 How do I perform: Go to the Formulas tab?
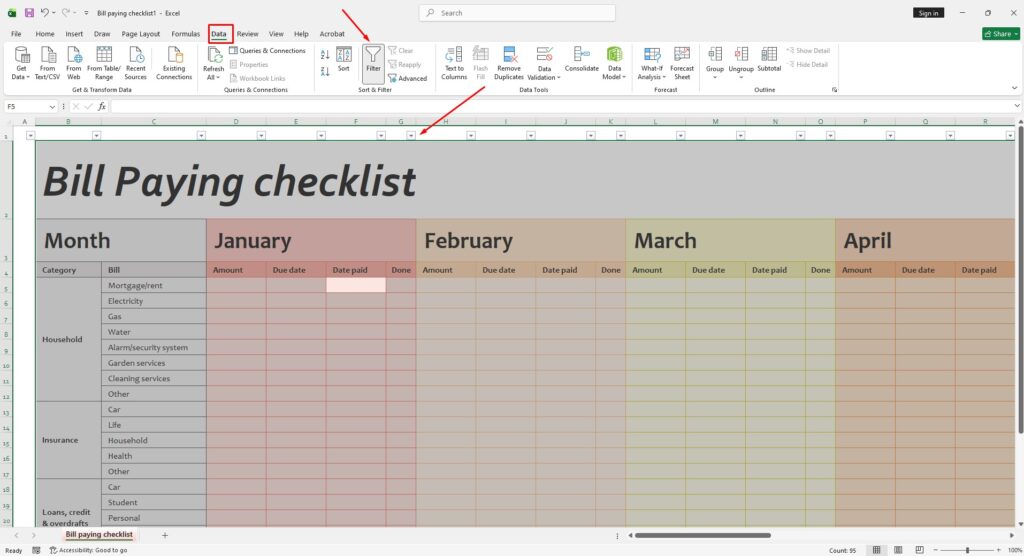(185, 34)
